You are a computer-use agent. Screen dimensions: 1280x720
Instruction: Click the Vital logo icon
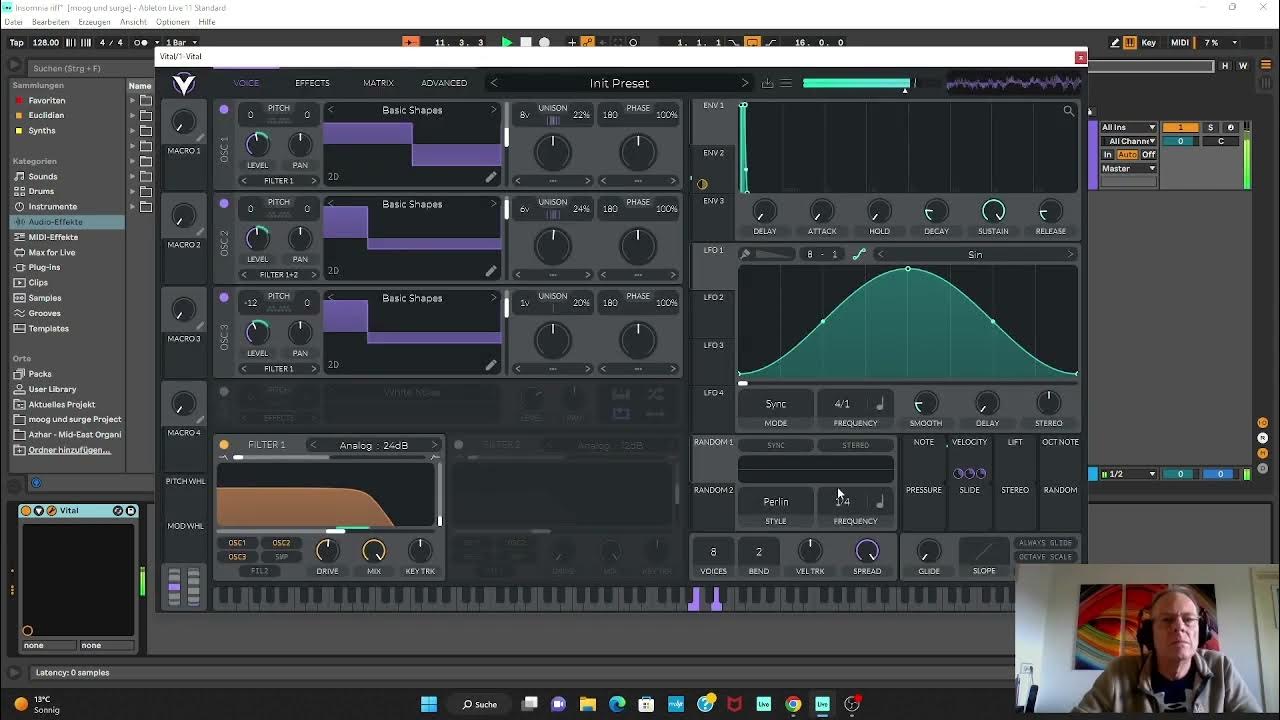(184, 84)
